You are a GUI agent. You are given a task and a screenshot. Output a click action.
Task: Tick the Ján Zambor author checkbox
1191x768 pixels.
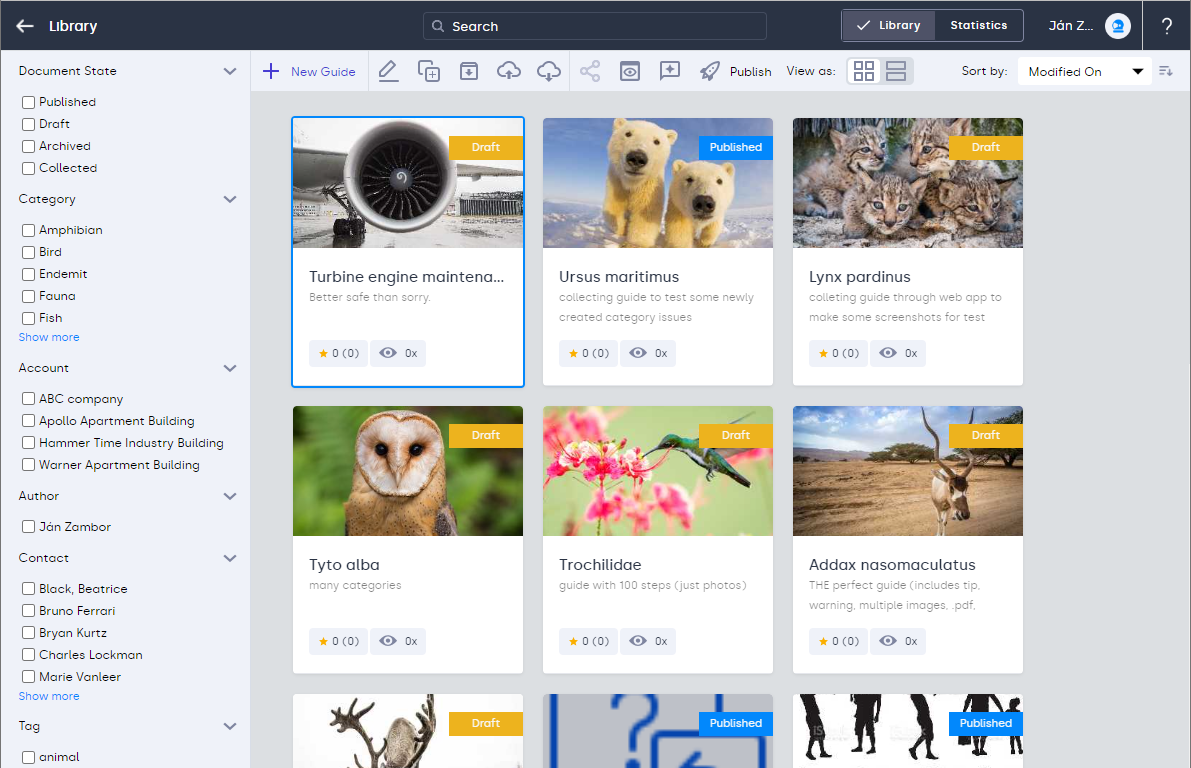point(28,526)
